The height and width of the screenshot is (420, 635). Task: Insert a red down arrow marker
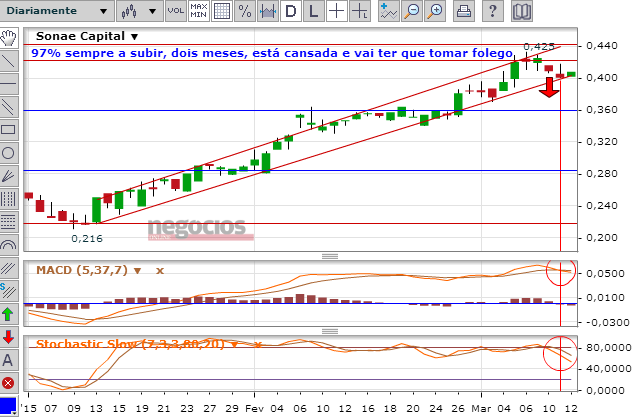(9, 337)
